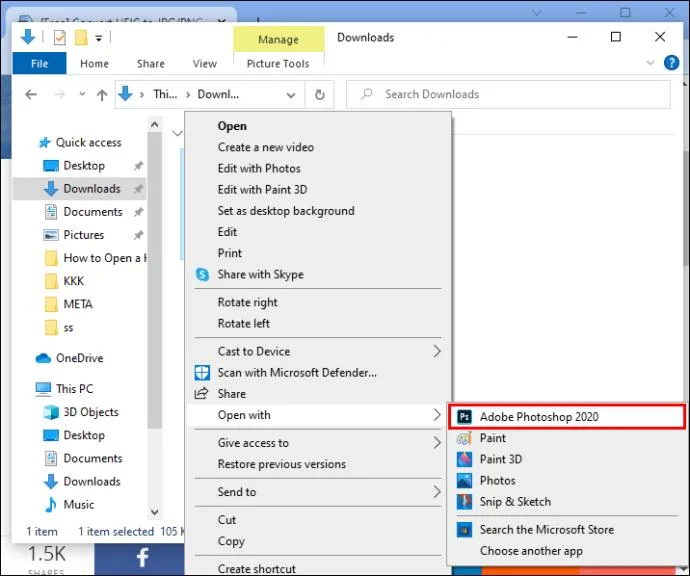Click the Search Downloads field
Image resolution: width=690 pixels, height=576 pixels.
tap(508, 94)
